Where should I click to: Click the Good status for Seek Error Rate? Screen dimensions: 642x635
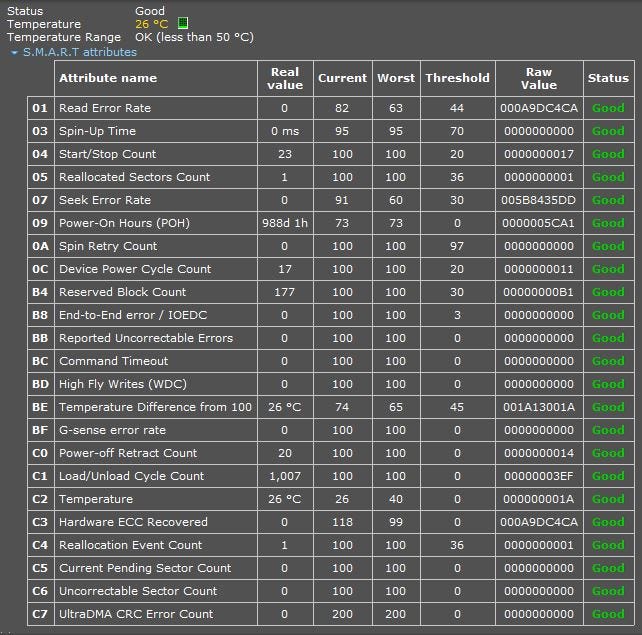(x=608, y=200)
